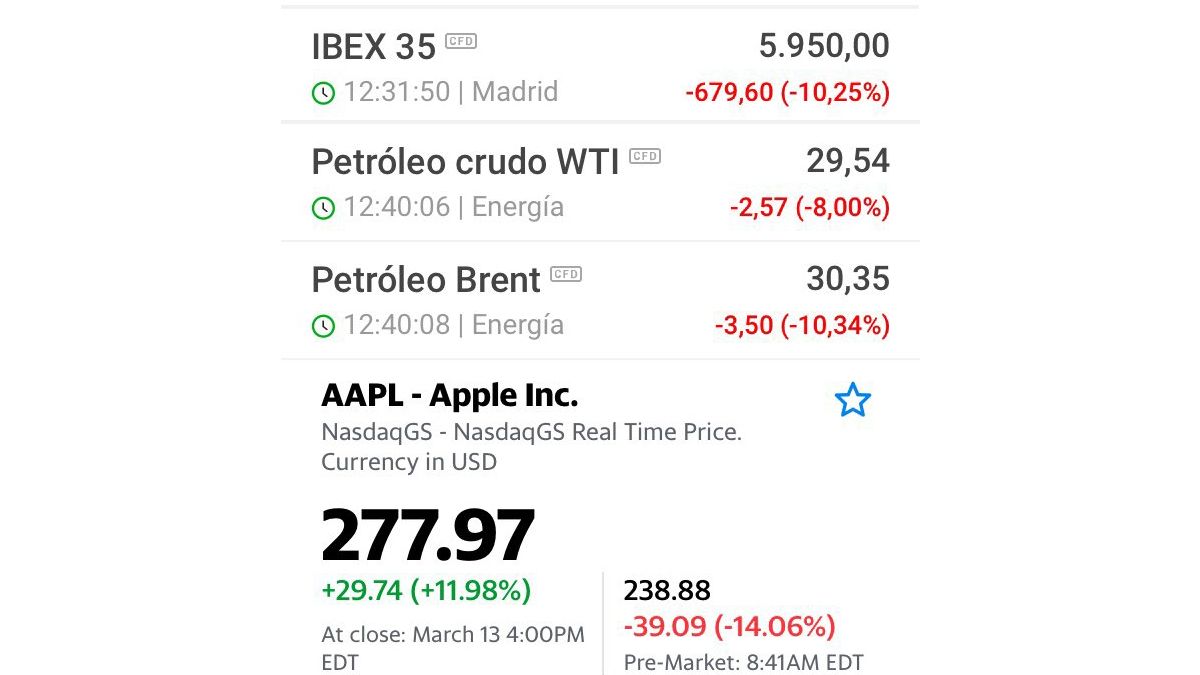Select IBEX 35 change -679,60 (-10,25%)
The image size is (1200, 675).
point(787,93)
